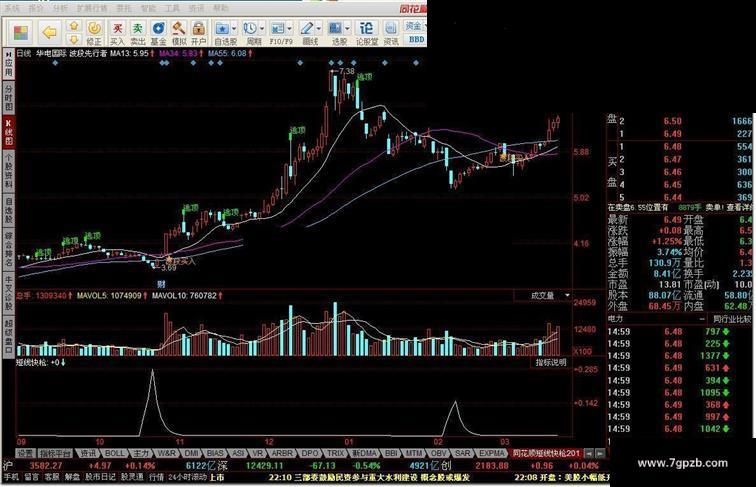Select the SAR indicator tab
This screenshot has height=487, width=756.
(462, 453)
